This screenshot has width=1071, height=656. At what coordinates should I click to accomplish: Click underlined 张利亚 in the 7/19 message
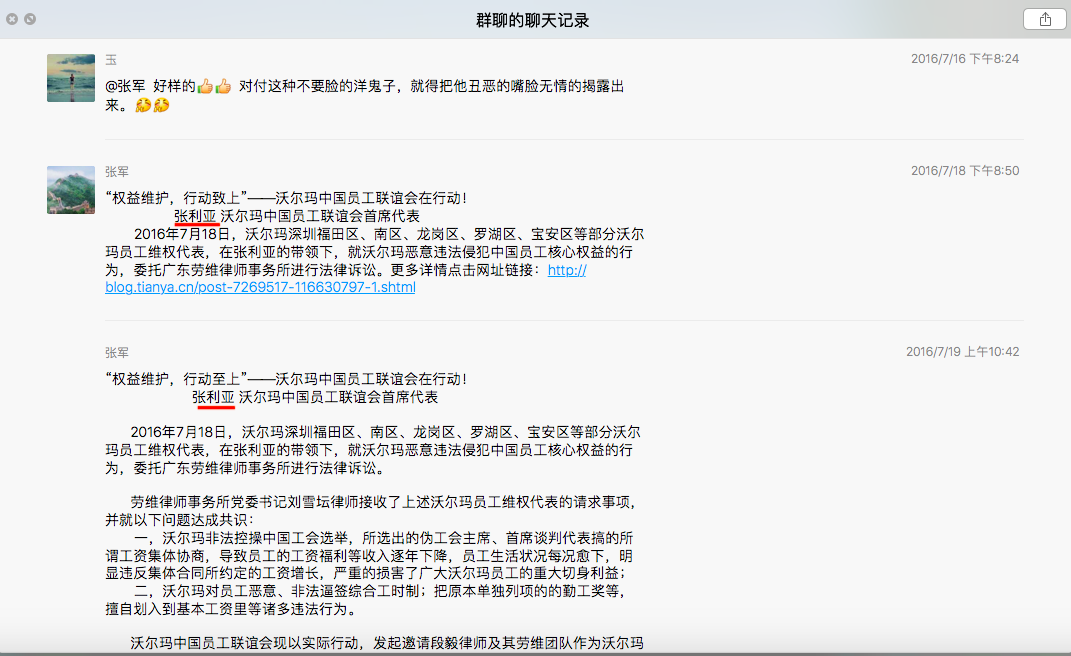point(213,397)
